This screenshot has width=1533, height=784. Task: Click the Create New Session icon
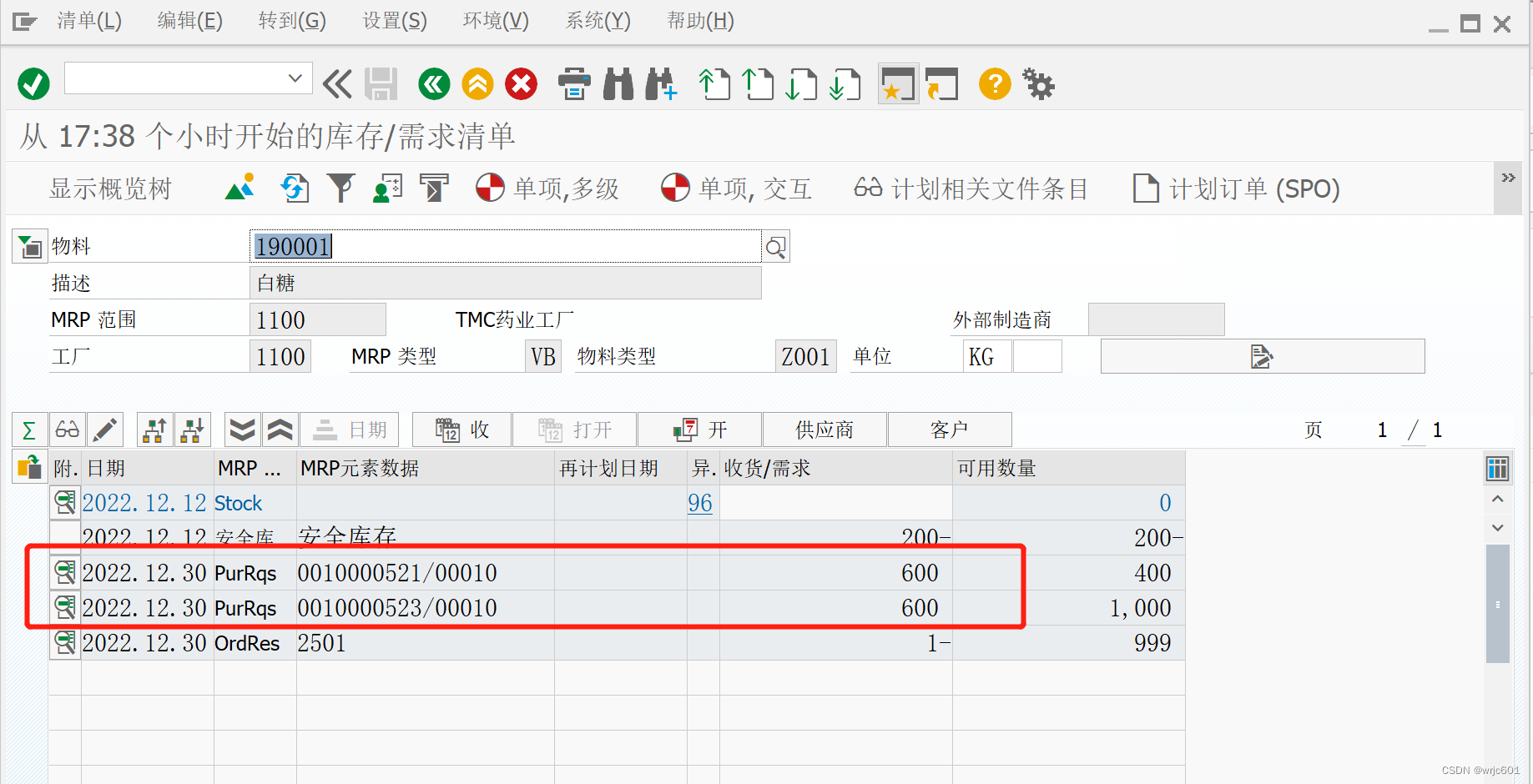point(899,84)
